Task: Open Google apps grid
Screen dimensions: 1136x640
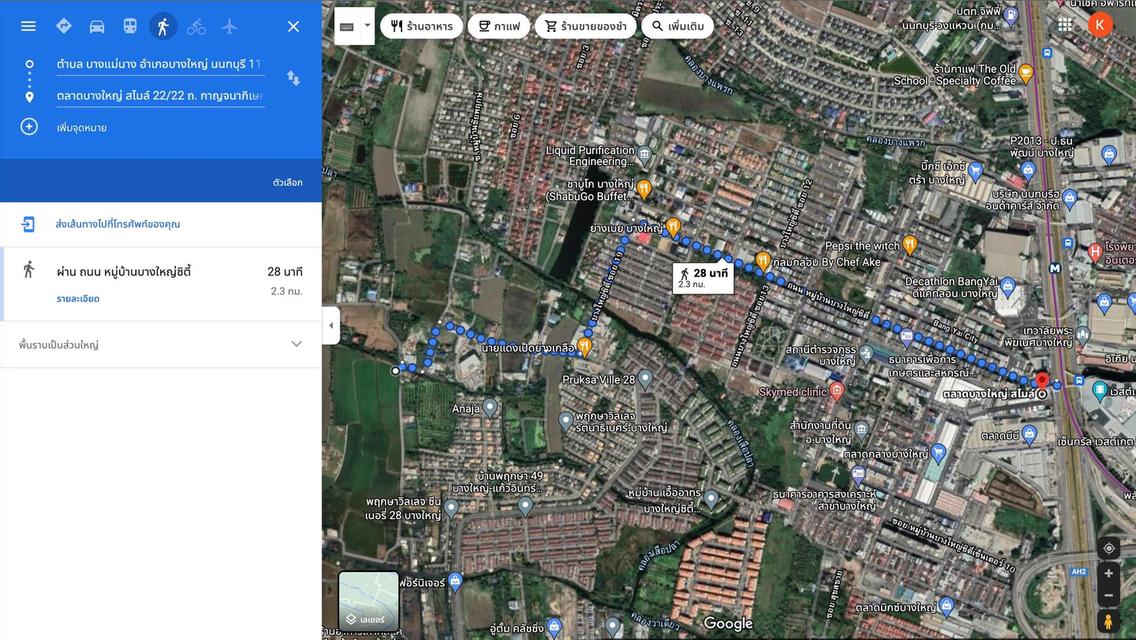Action: click(1064, 25)
